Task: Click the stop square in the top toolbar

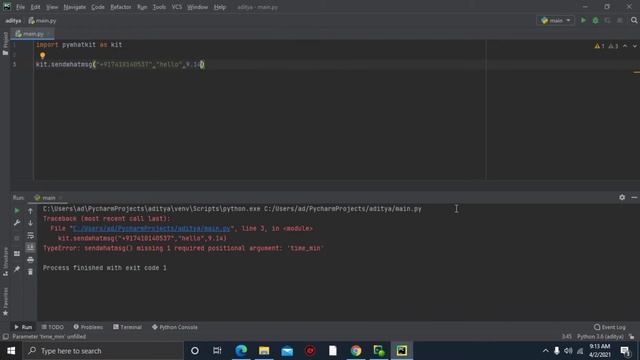Action: click(x=620, y=20)
